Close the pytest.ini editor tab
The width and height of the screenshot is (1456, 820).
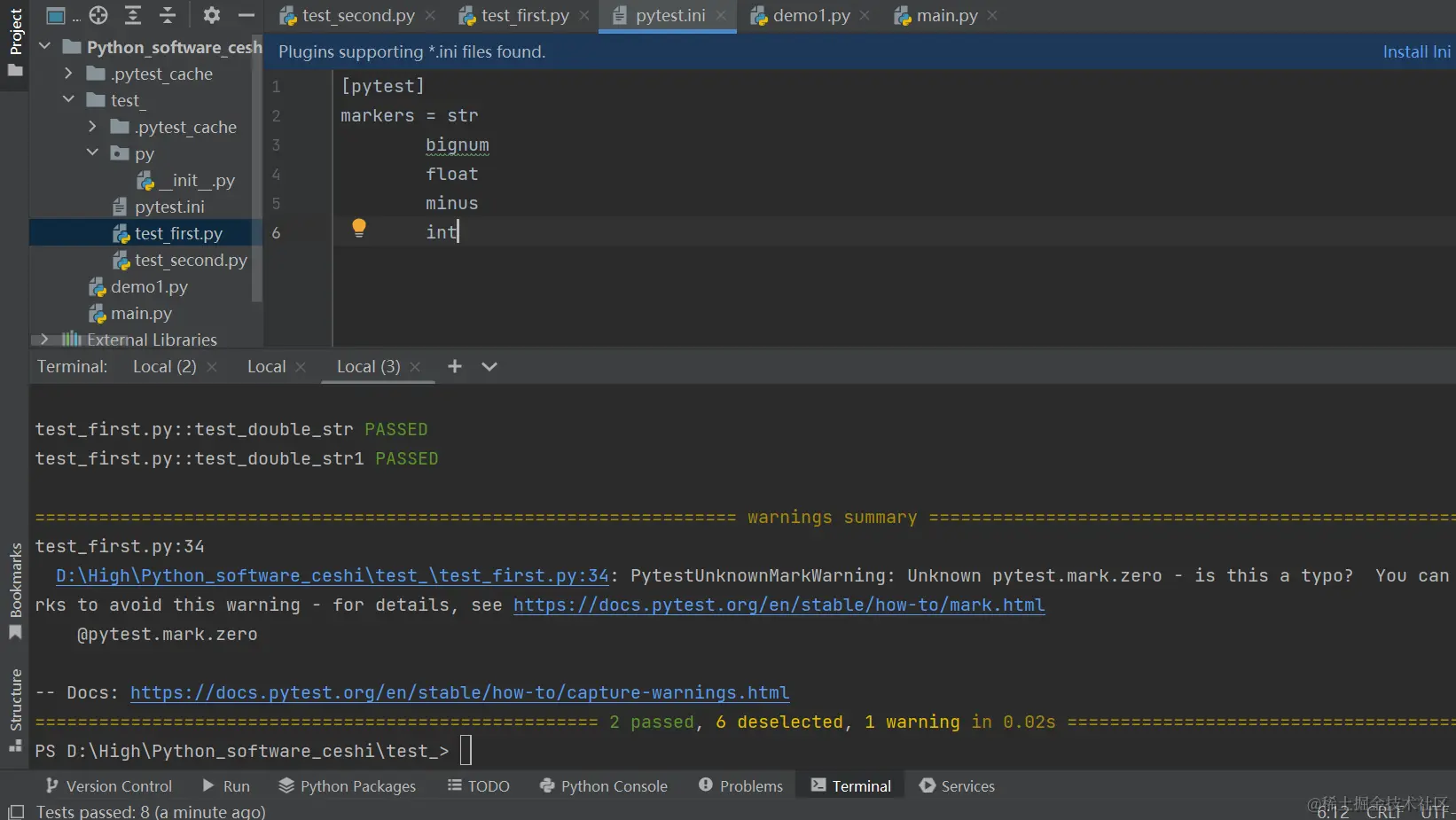pyautogui.click(x=721, y=16)
